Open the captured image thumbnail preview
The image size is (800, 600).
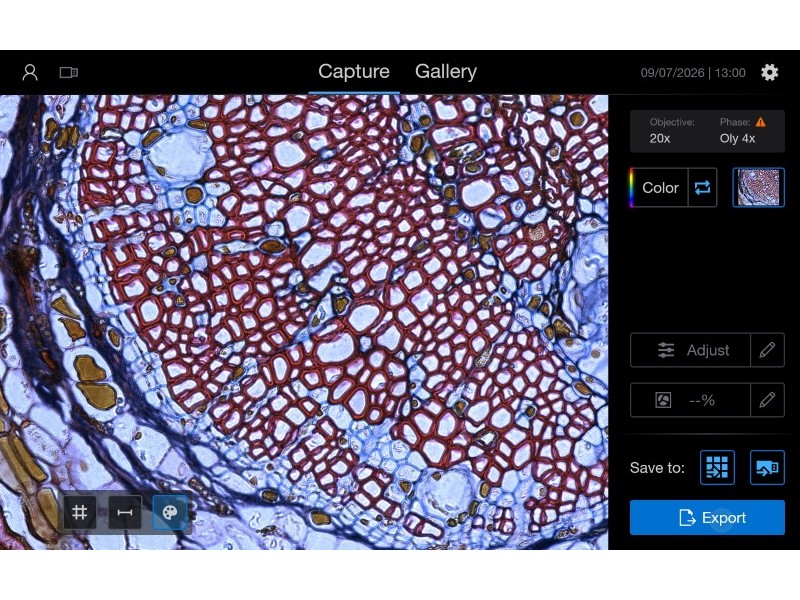pos(758,187)
